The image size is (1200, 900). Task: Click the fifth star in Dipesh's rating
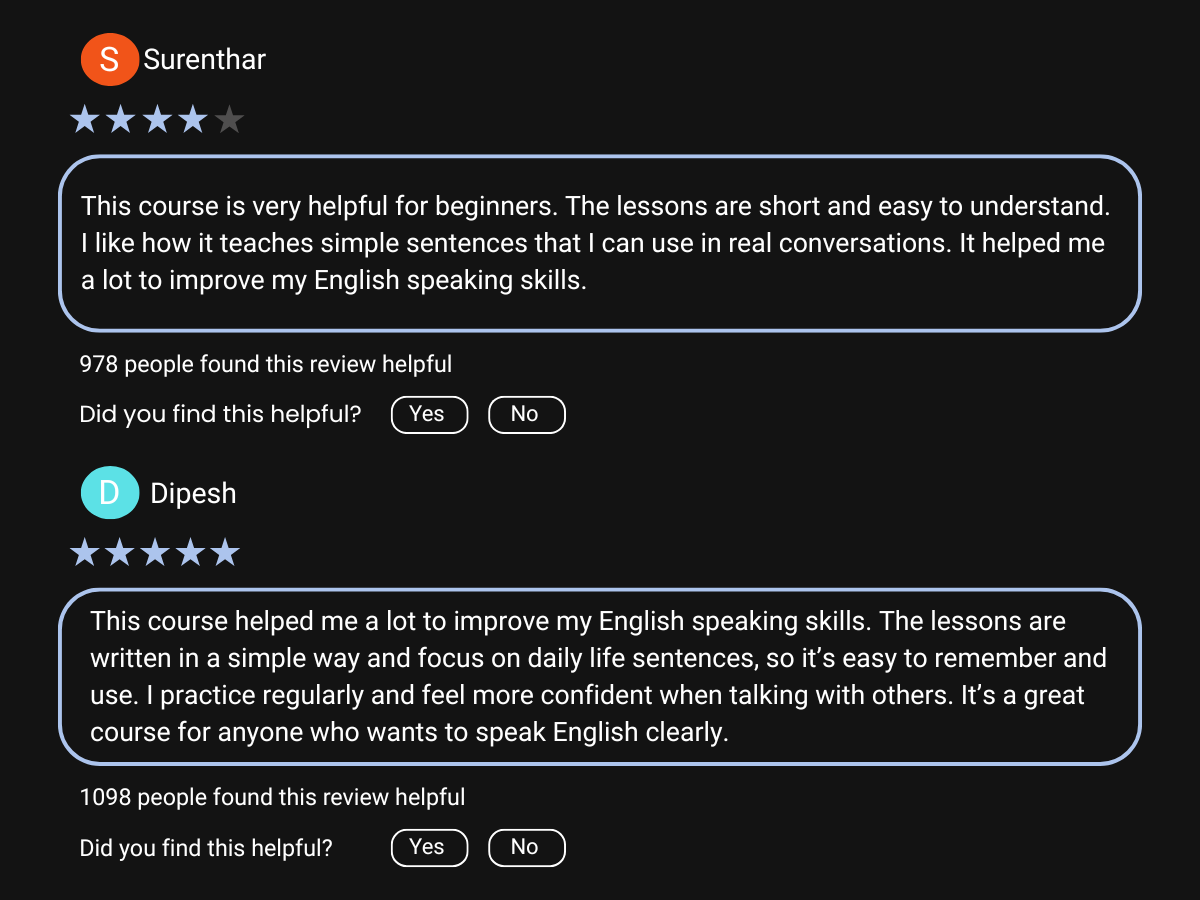pos(226,553)
